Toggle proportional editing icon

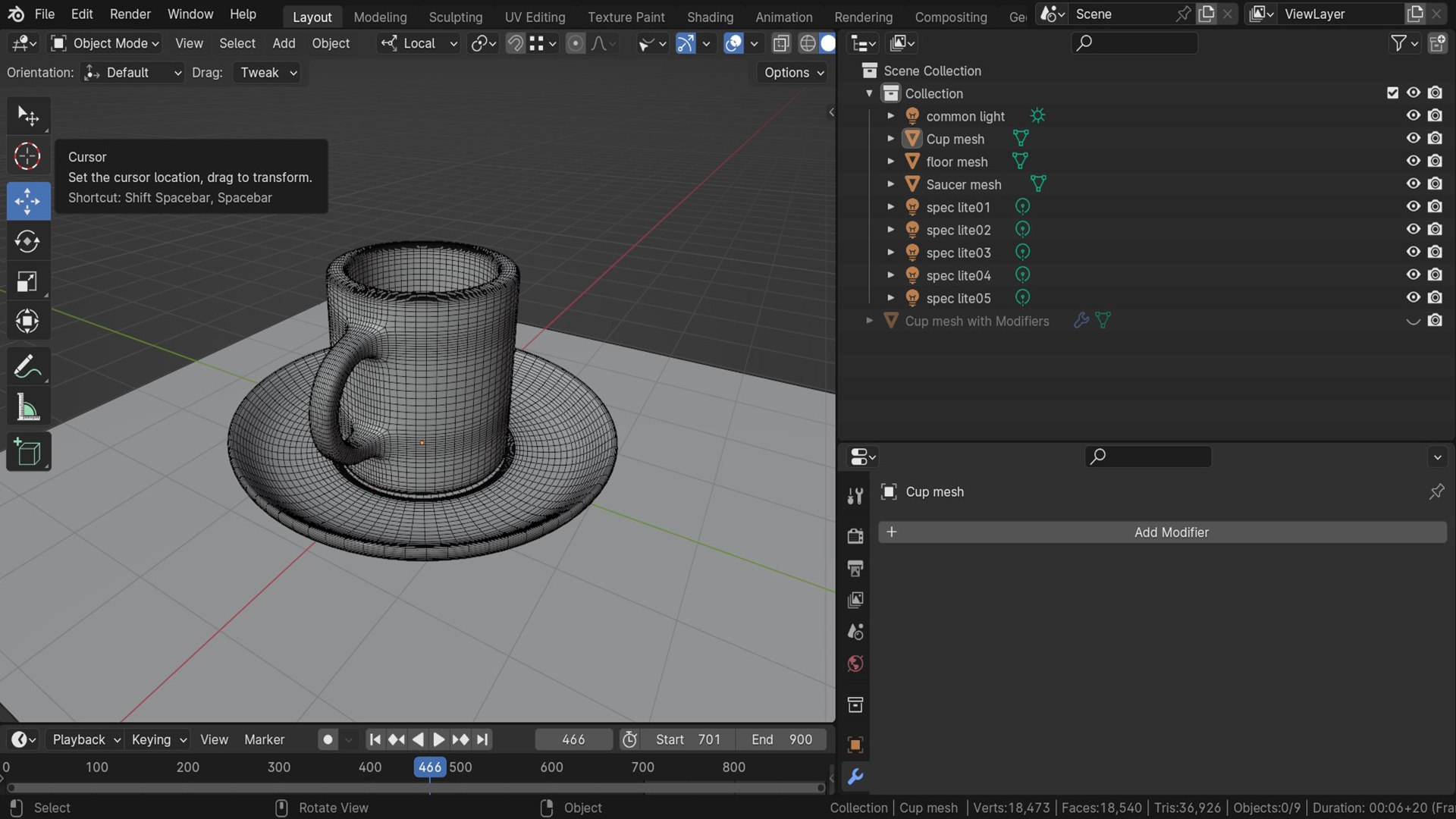click(x=576, y=43)
